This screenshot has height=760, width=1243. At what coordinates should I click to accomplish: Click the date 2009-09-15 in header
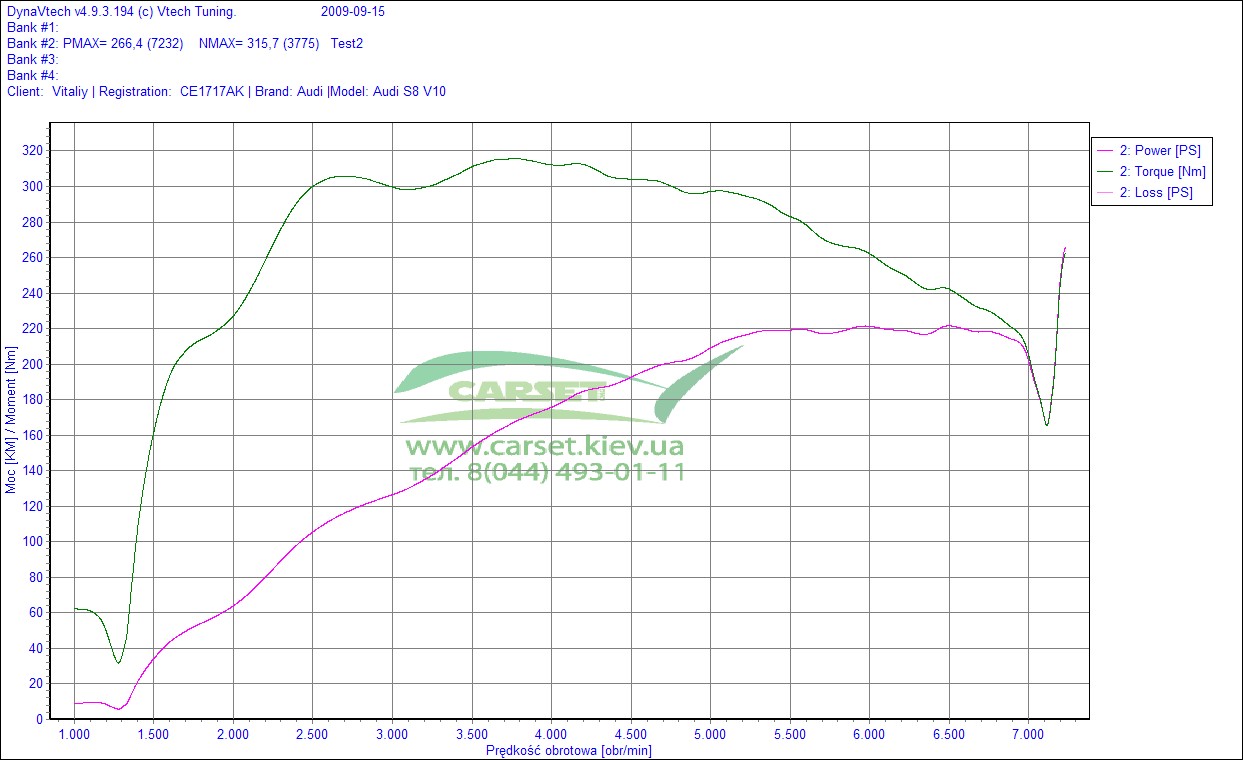point(353,12)
